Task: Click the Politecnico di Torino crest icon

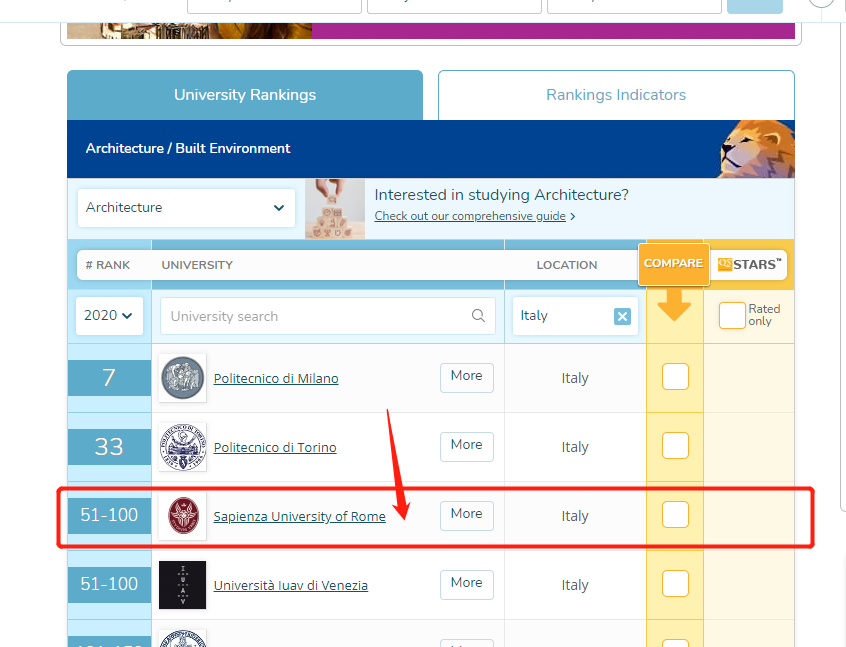Action: coord(182,447)
